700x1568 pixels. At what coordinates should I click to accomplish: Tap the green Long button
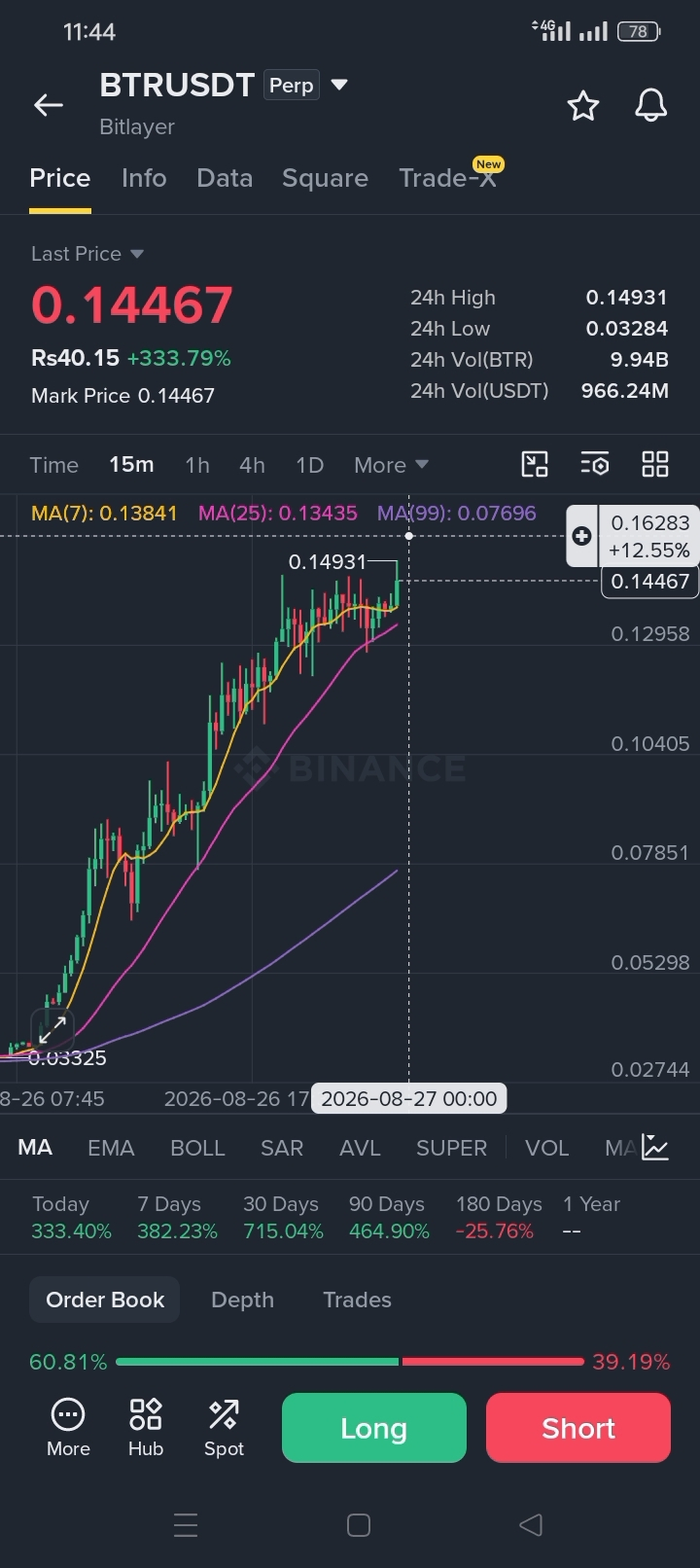[x=374, y=1428]
